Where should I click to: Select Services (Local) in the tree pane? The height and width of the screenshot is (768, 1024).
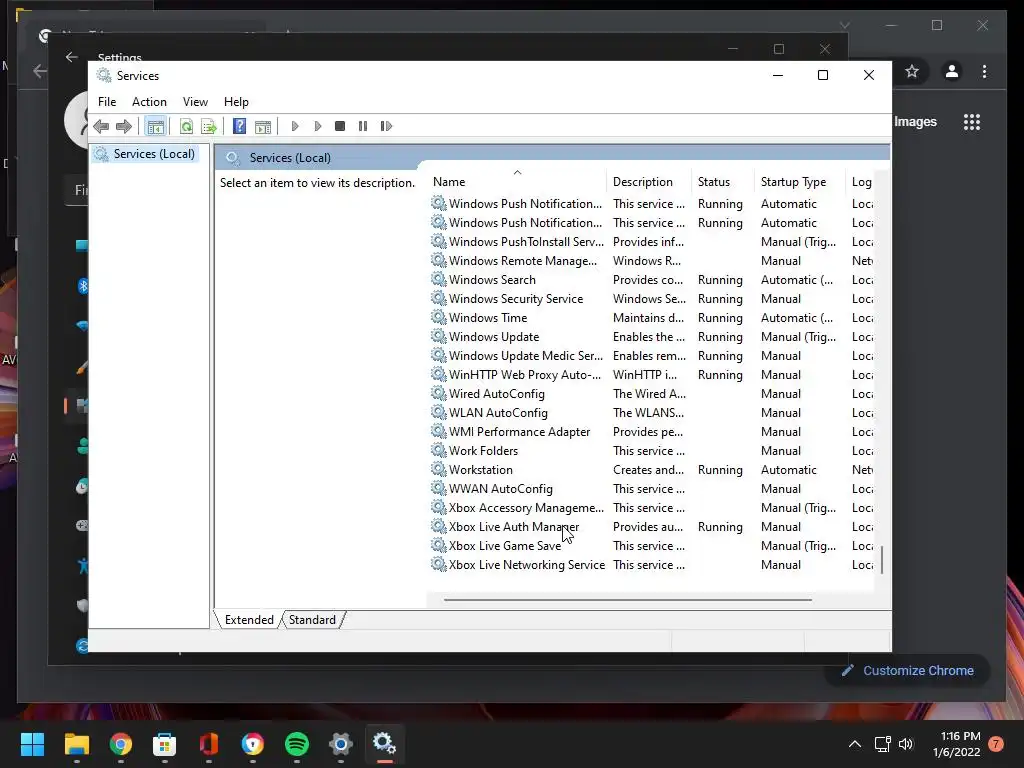pyautogui.click(x=154, y=154)
